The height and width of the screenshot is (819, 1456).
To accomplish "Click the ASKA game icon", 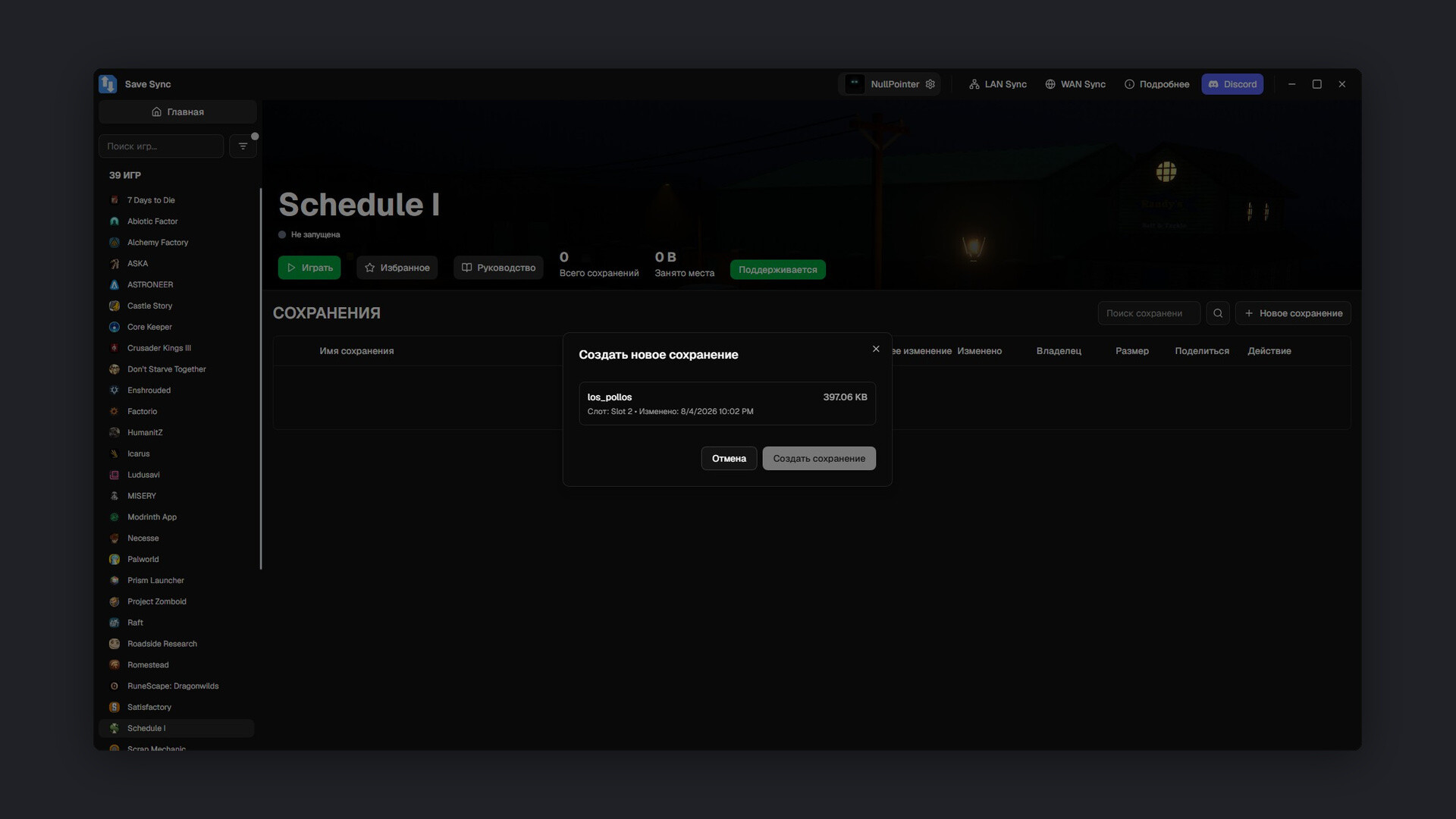I will tap(115, 264).
